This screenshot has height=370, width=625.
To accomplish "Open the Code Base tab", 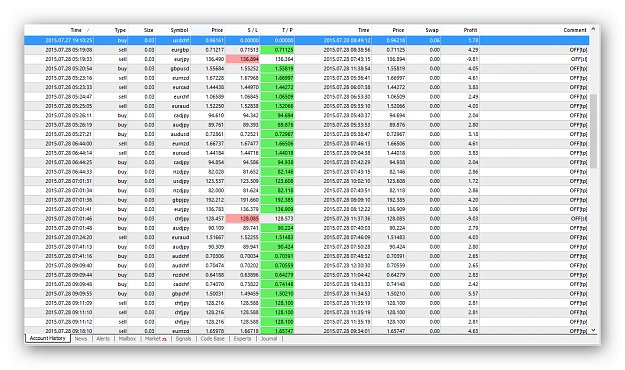I will click(212, 339).
